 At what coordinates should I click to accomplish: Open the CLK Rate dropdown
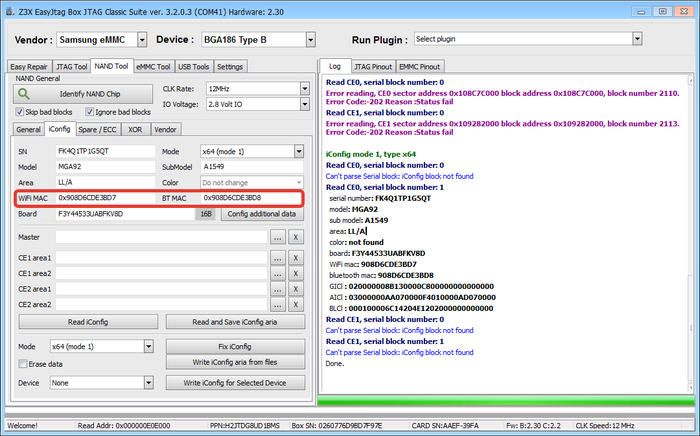click(304, 89)
